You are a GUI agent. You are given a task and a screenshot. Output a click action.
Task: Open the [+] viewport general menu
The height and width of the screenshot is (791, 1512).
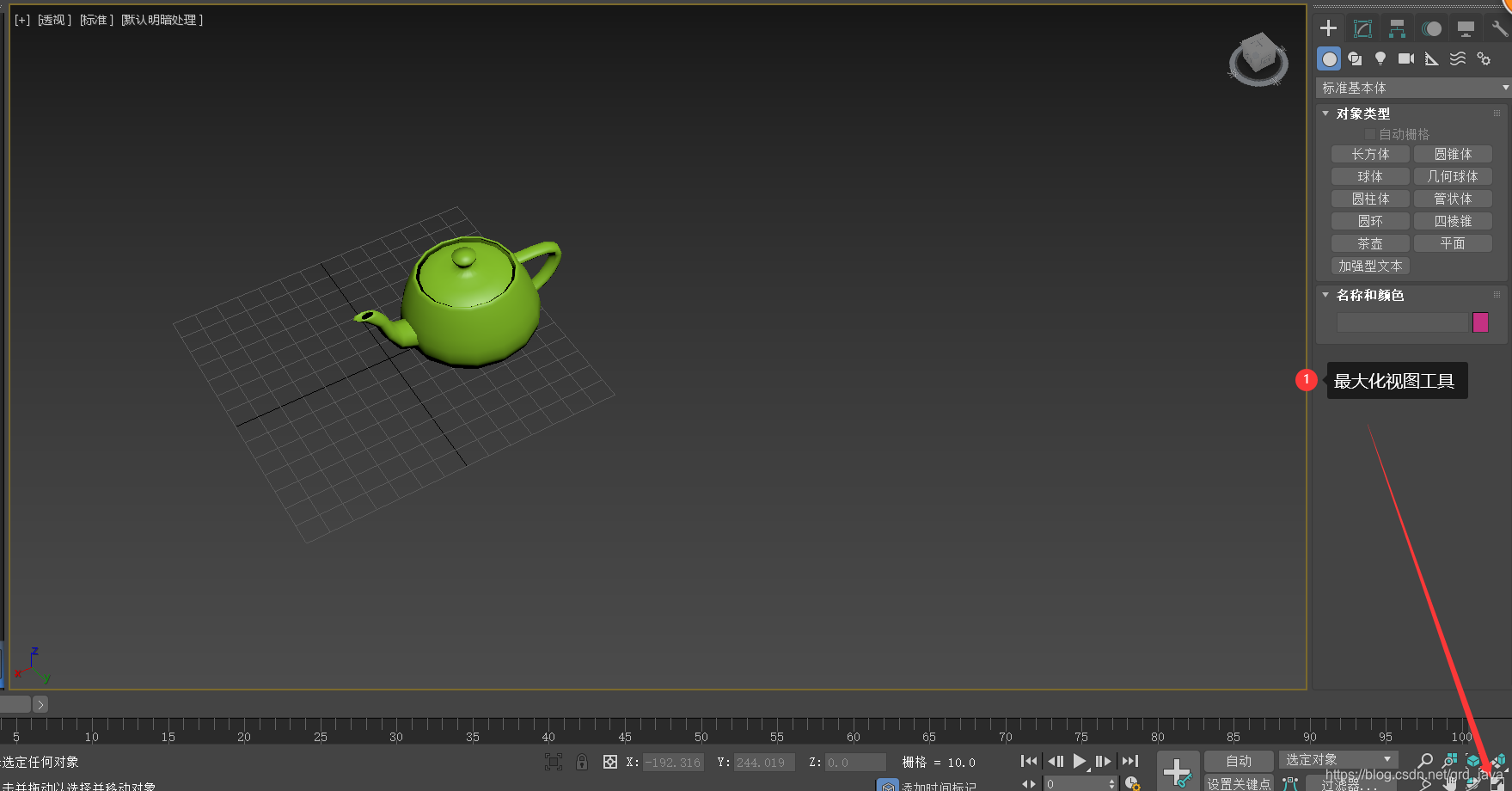(x=22, y=20)
